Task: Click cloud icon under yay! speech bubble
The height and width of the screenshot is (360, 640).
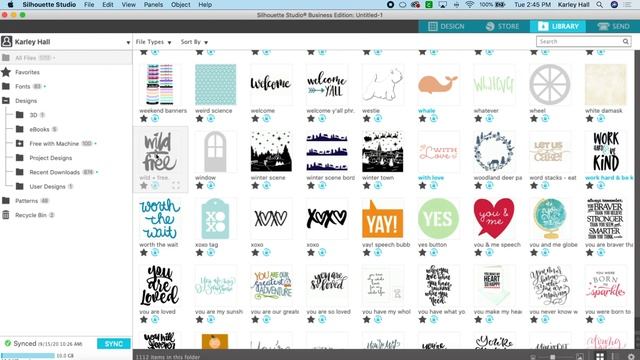Action: coord(378,252)
